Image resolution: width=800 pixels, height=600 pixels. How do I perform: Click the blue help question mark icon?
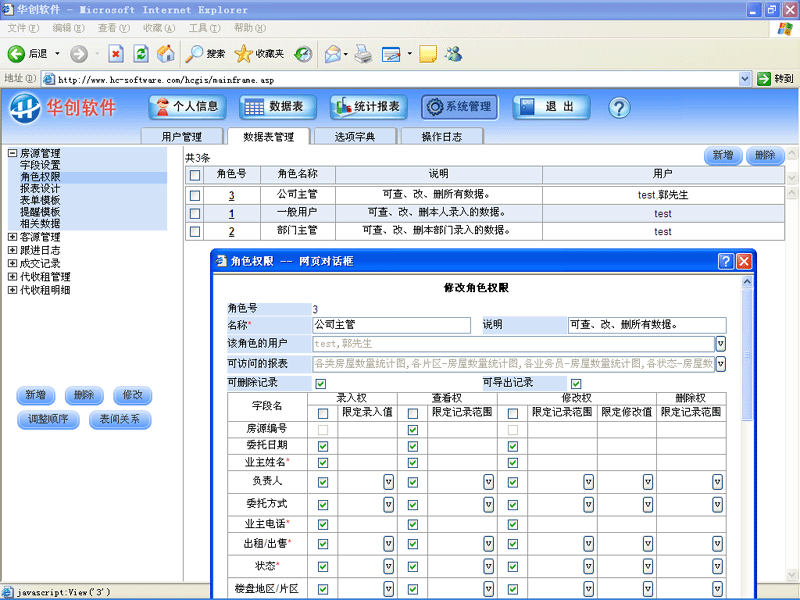[618, 107]
